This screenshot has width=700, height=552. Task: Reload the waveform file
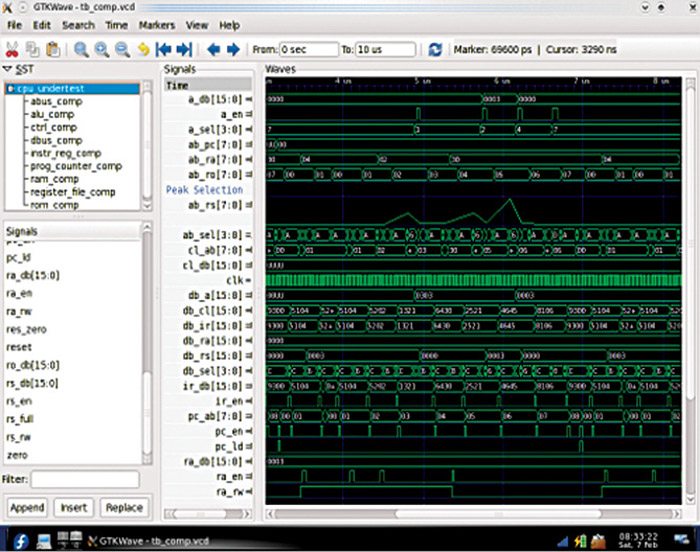434,49
